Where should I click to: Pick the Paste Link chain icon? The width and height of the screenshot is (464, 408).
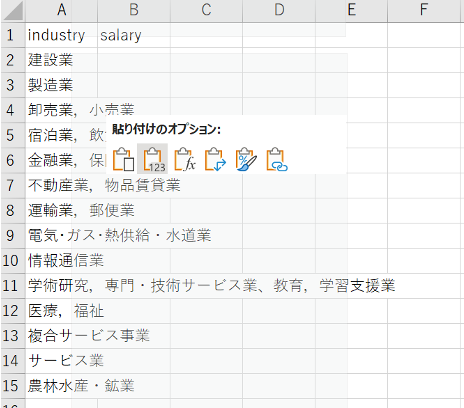tap(277, 159)
